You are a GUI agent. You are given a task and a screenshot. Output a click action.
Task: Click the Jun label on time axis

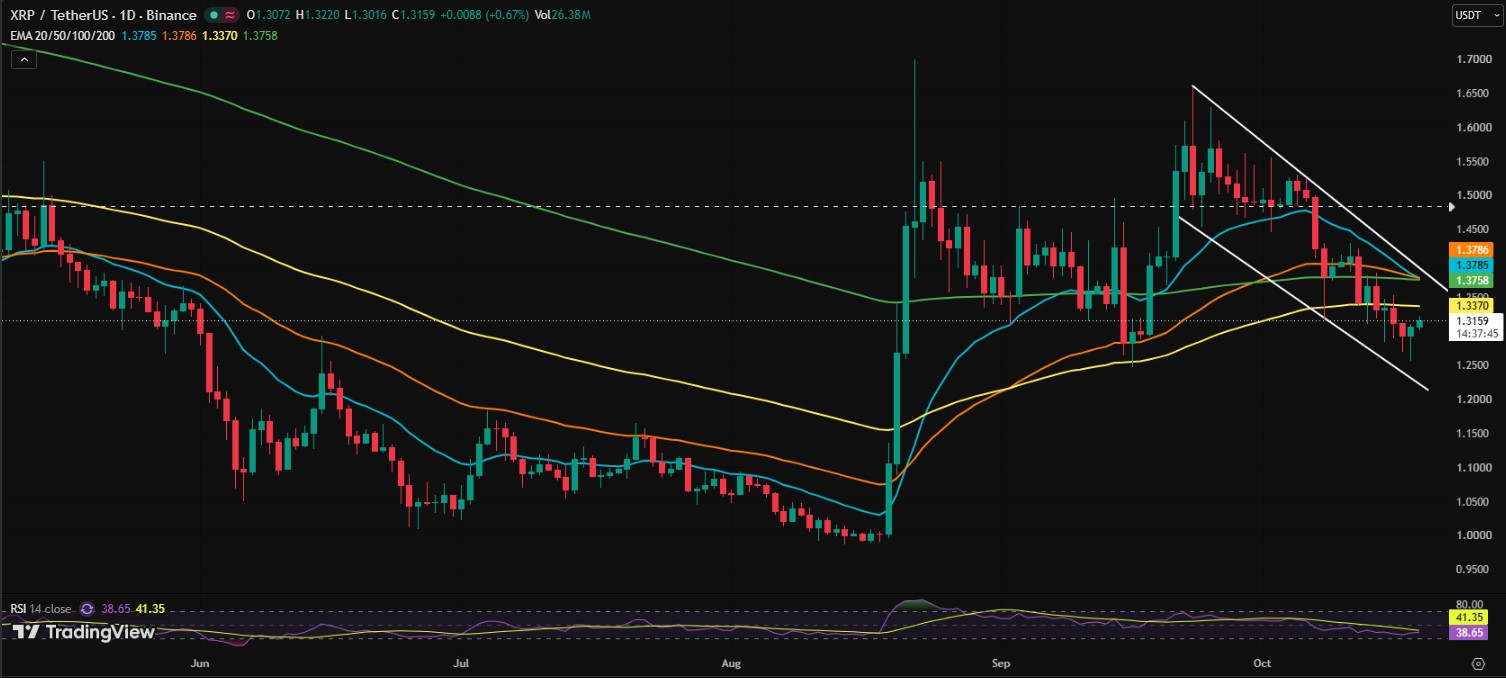click(200, 662)
